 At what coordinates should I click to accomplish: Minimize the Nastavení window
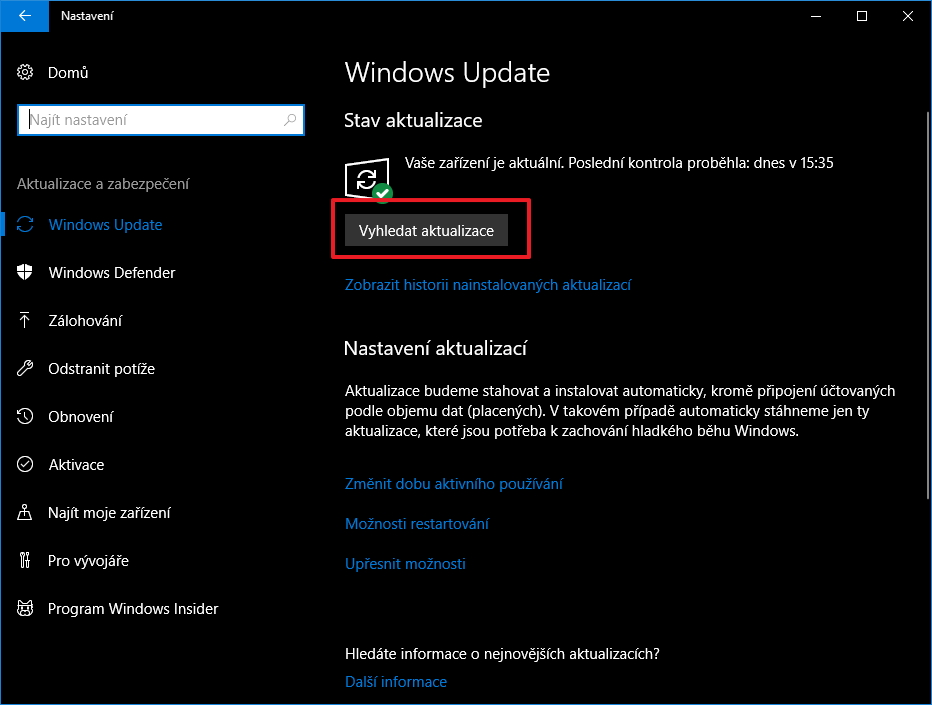coord(816,16)
